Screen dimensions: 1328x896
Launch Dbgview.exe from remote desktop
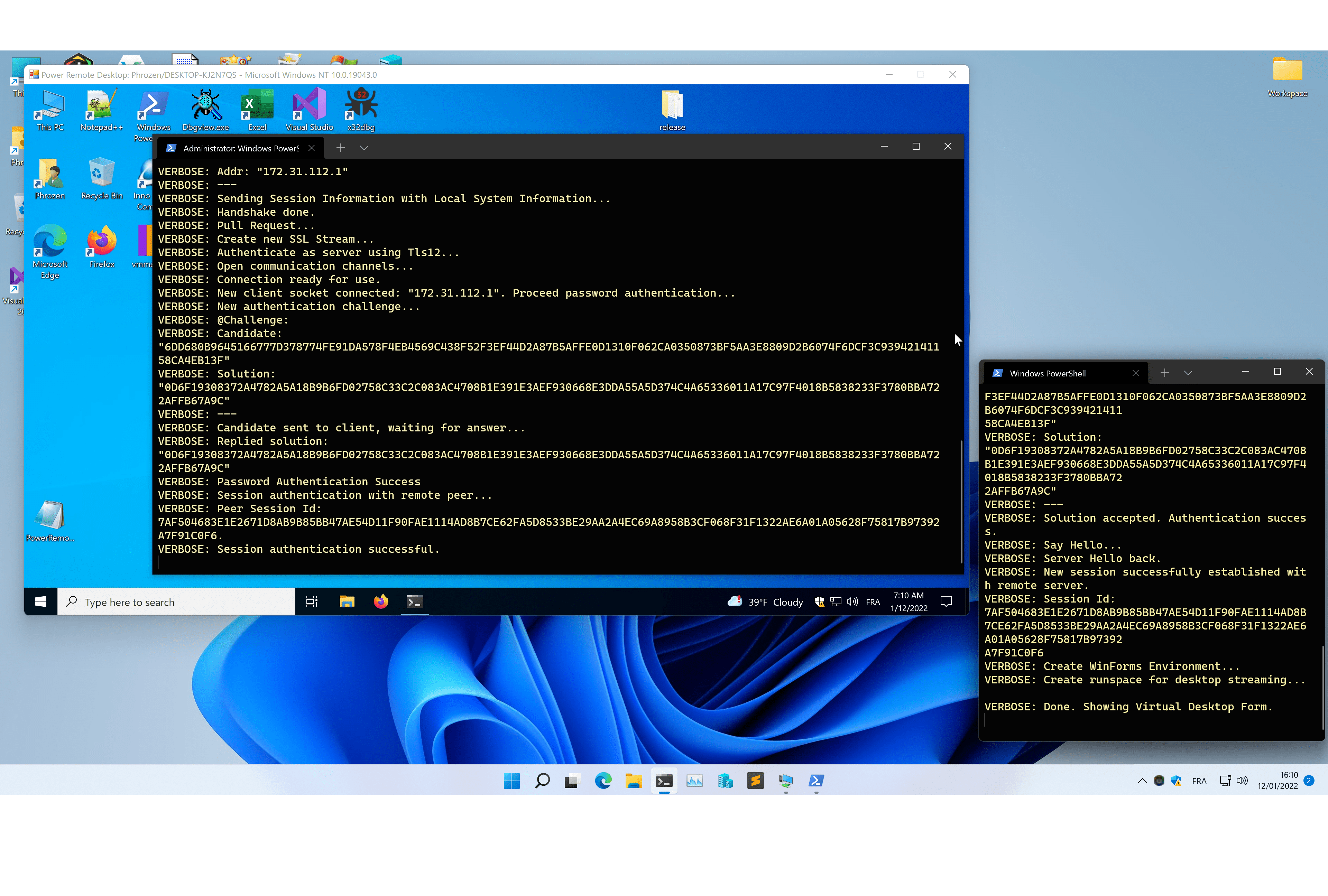(206, 110)
